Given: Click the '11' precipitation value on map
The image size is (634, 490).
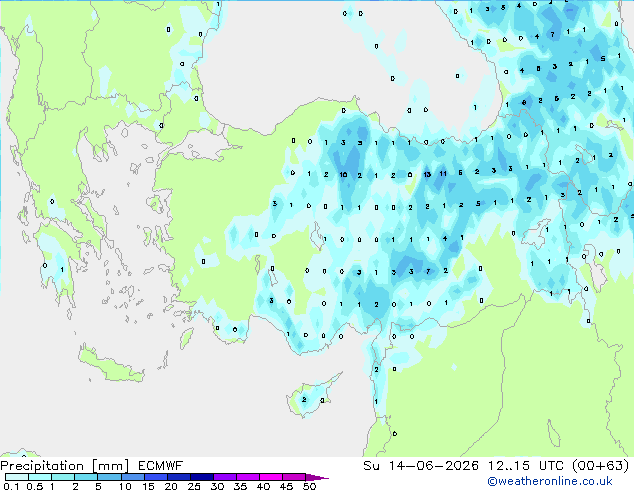Looking at the screenshot, I should (x=443, y=173).
